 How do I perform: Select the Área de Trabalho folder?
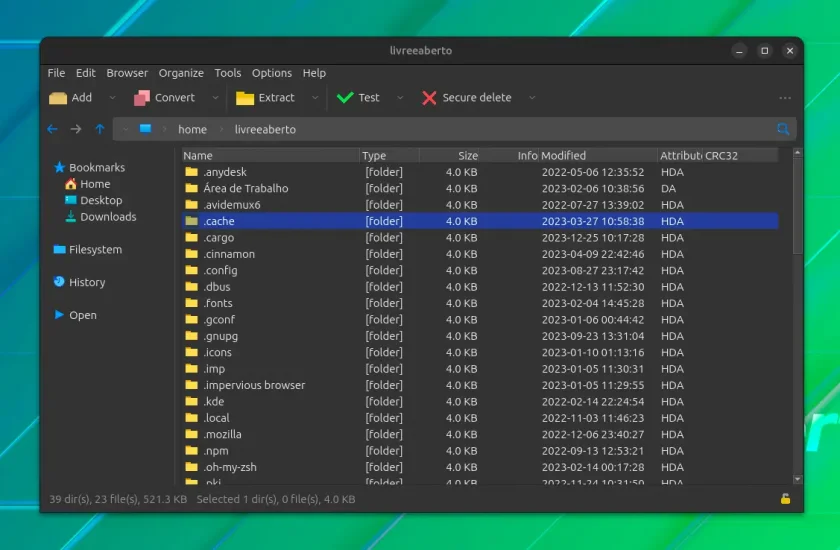[480, 188]
